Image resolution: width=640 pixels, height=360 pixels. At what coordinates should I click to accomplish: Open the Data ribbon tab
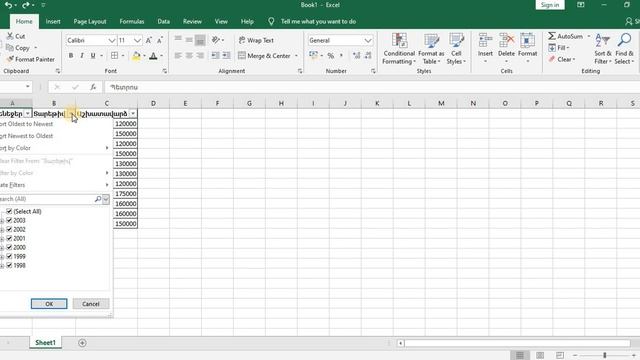pyautogui.click(x=163, y=21)
